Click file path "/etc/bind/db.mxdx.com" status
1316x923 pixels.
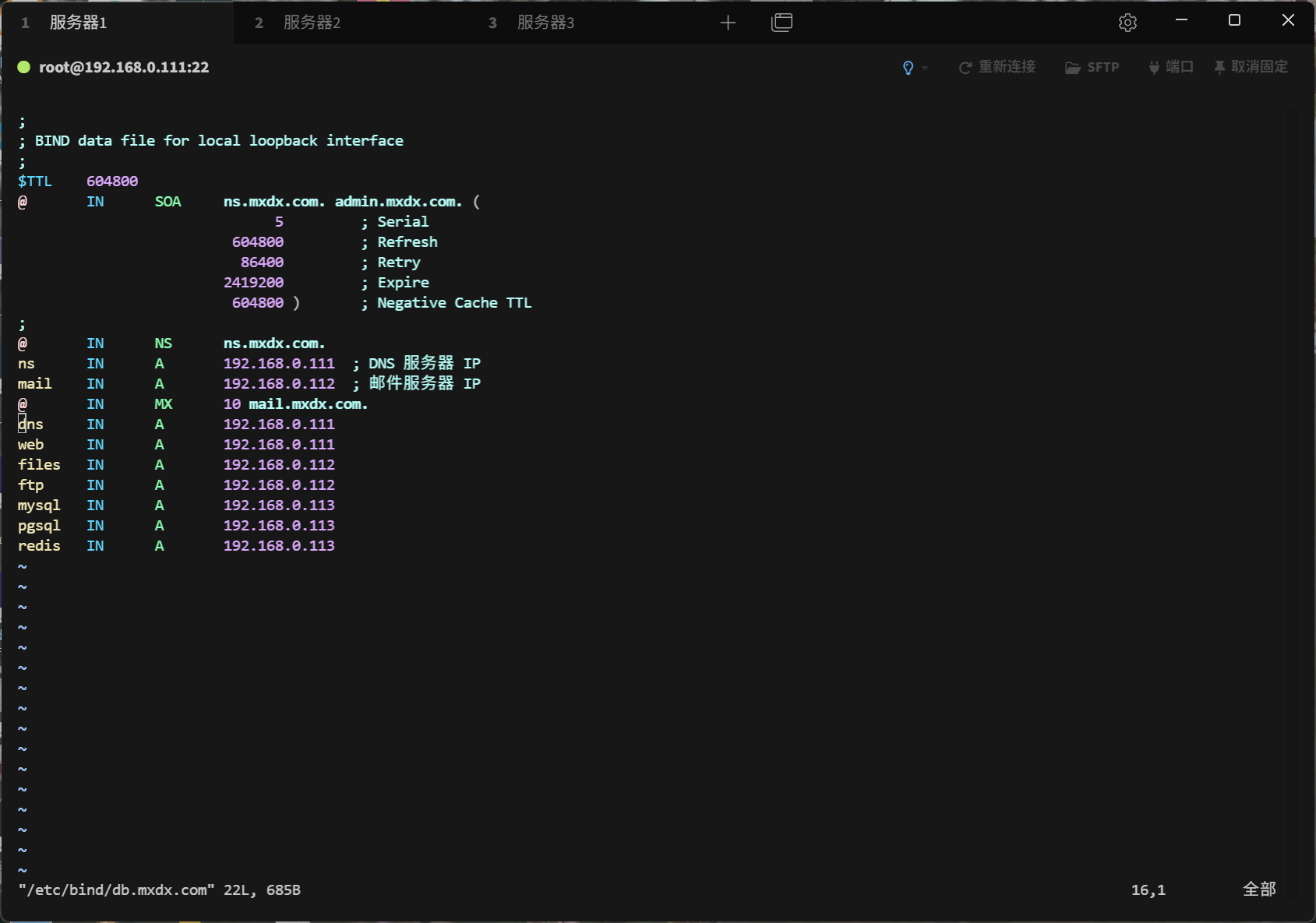(x=116, y=890)
